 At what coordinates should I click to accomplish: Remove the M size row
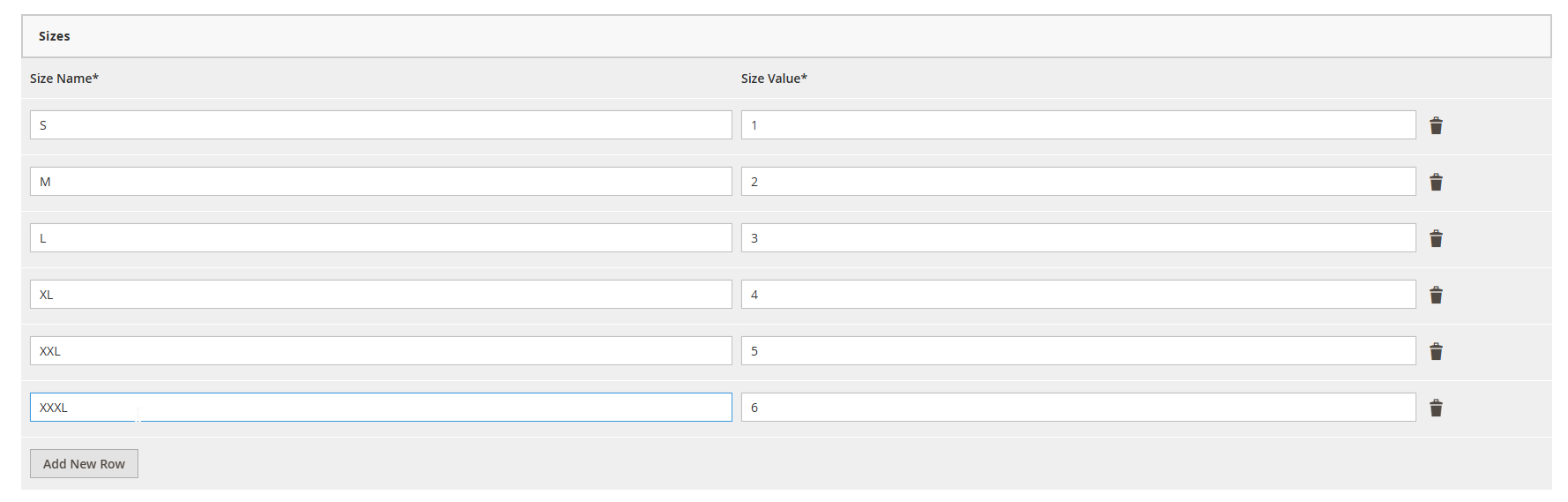[x=1436, y=182]
